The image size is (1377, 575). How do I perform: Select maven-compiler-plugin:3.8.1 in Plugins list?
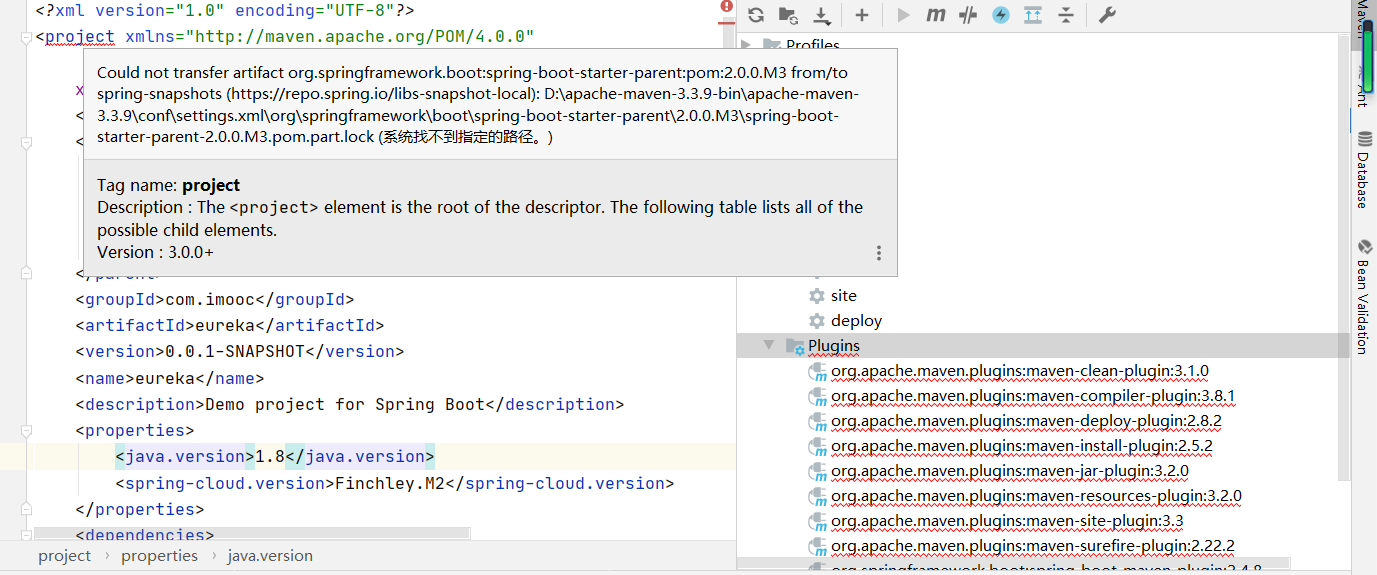[x=1032, y=396]
